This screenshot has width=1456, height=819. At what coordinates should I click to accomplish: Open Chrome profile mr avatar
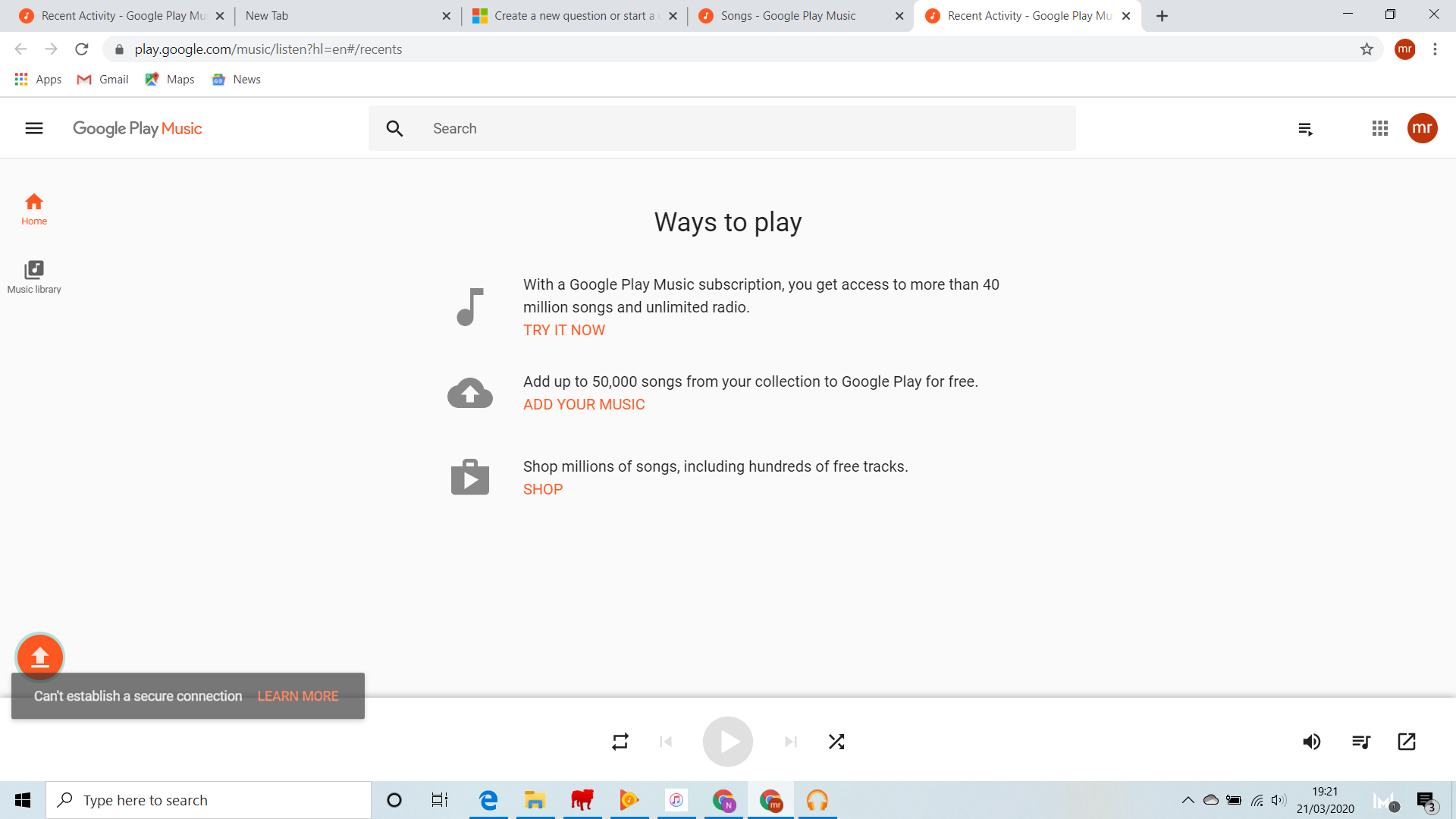click(x=1404, y=49)
